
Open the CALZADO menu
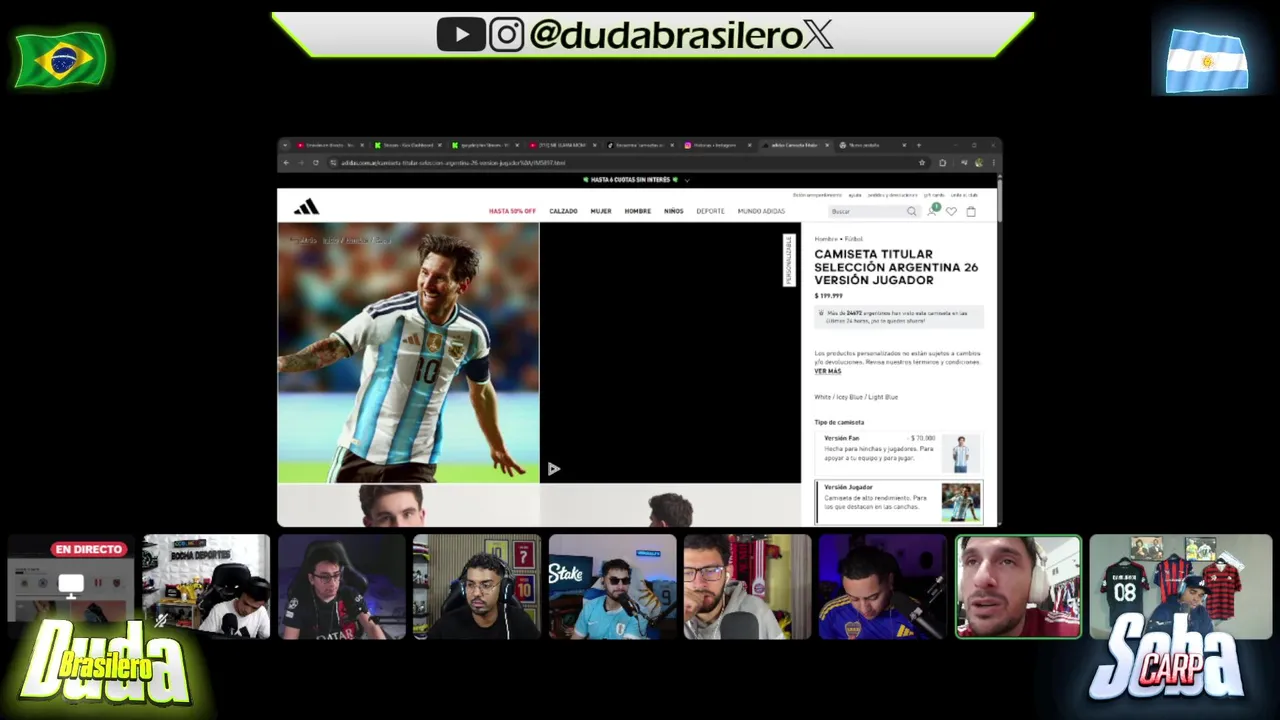(x=563, y=211)
